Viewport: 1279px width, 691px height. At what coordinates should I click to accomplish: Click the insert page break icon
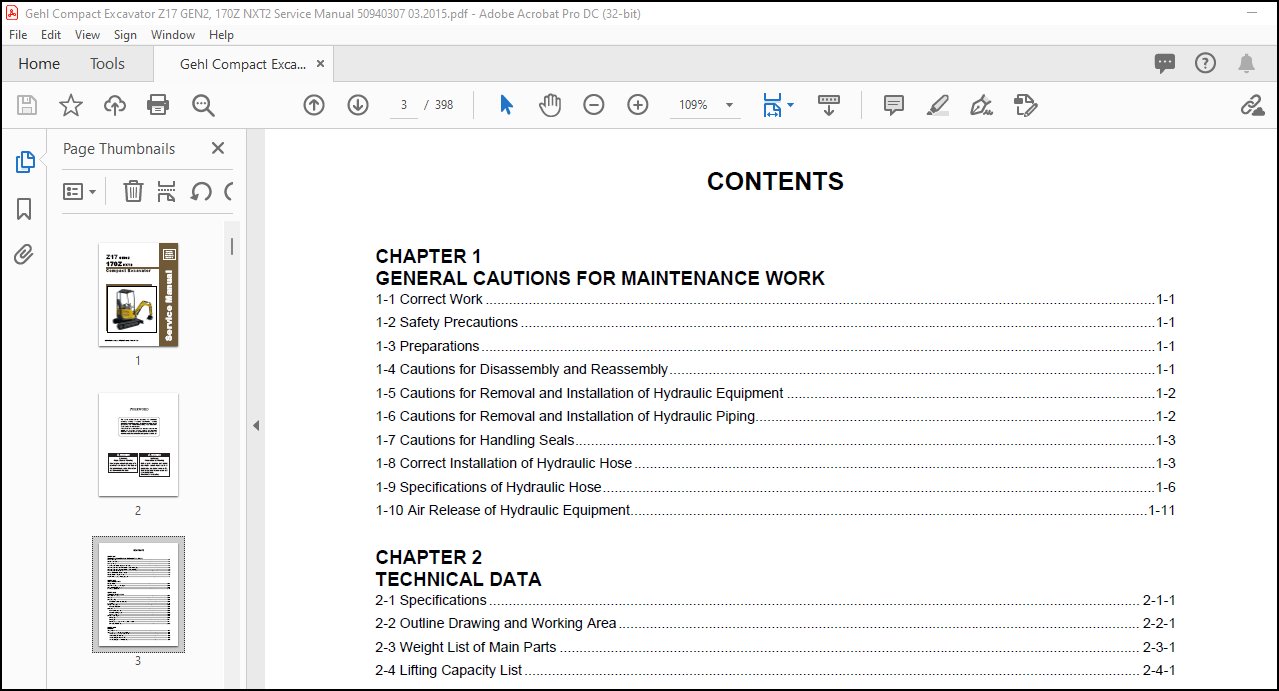pos(167,191)
